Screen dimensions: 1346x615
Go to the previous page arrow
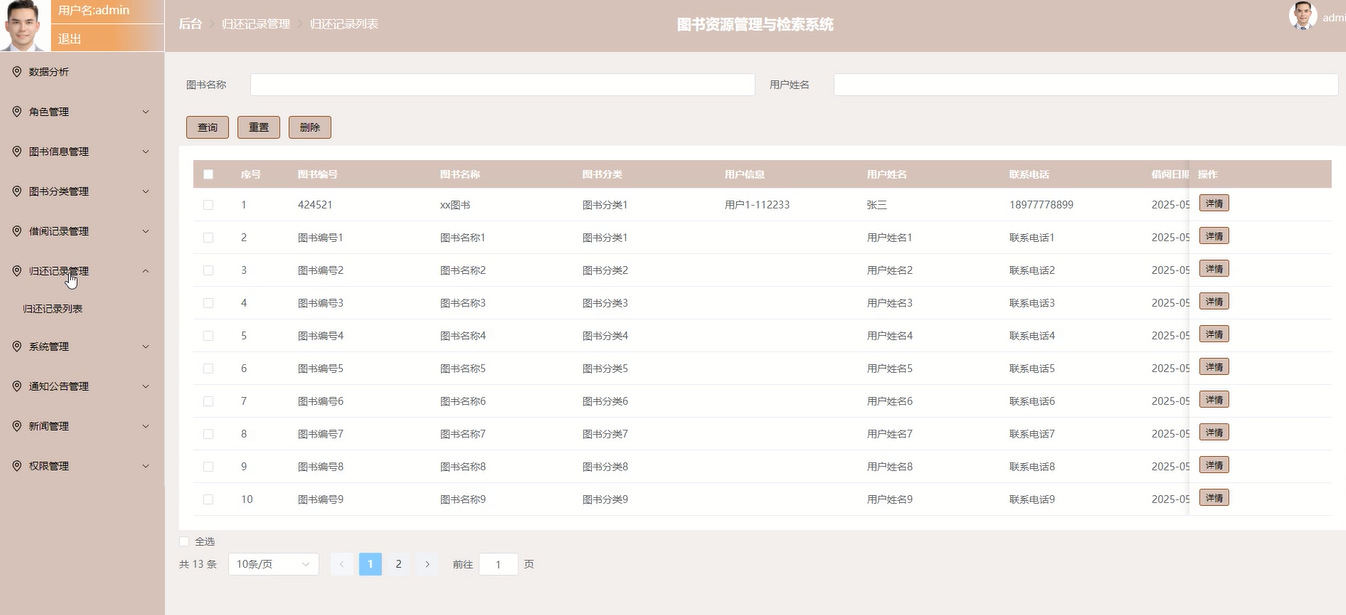(x=342, y=564)
